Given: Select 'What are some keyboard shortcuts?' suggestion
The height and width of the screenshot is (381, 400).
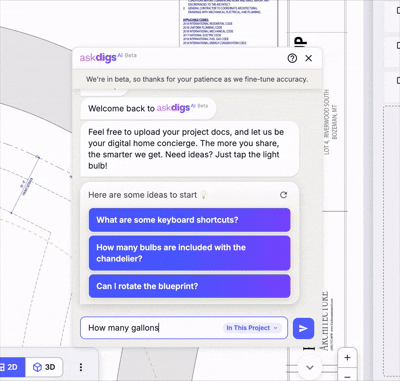Looking at the screenshot, I should [190, 220].
